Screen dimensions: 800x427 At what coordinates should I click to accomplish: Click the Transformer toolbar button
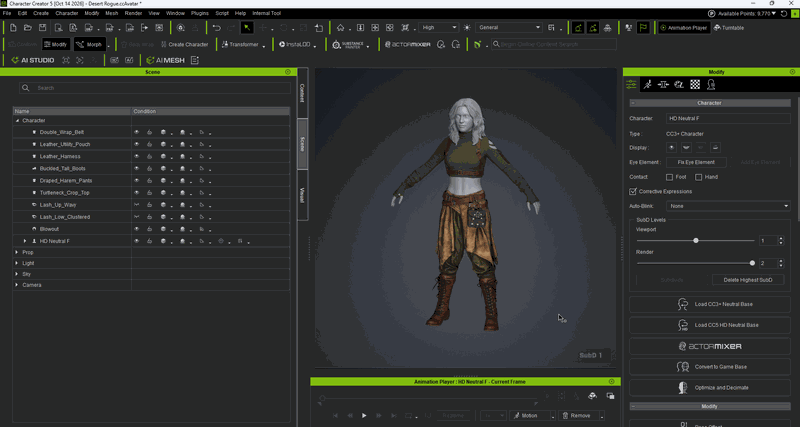(240, 44)
